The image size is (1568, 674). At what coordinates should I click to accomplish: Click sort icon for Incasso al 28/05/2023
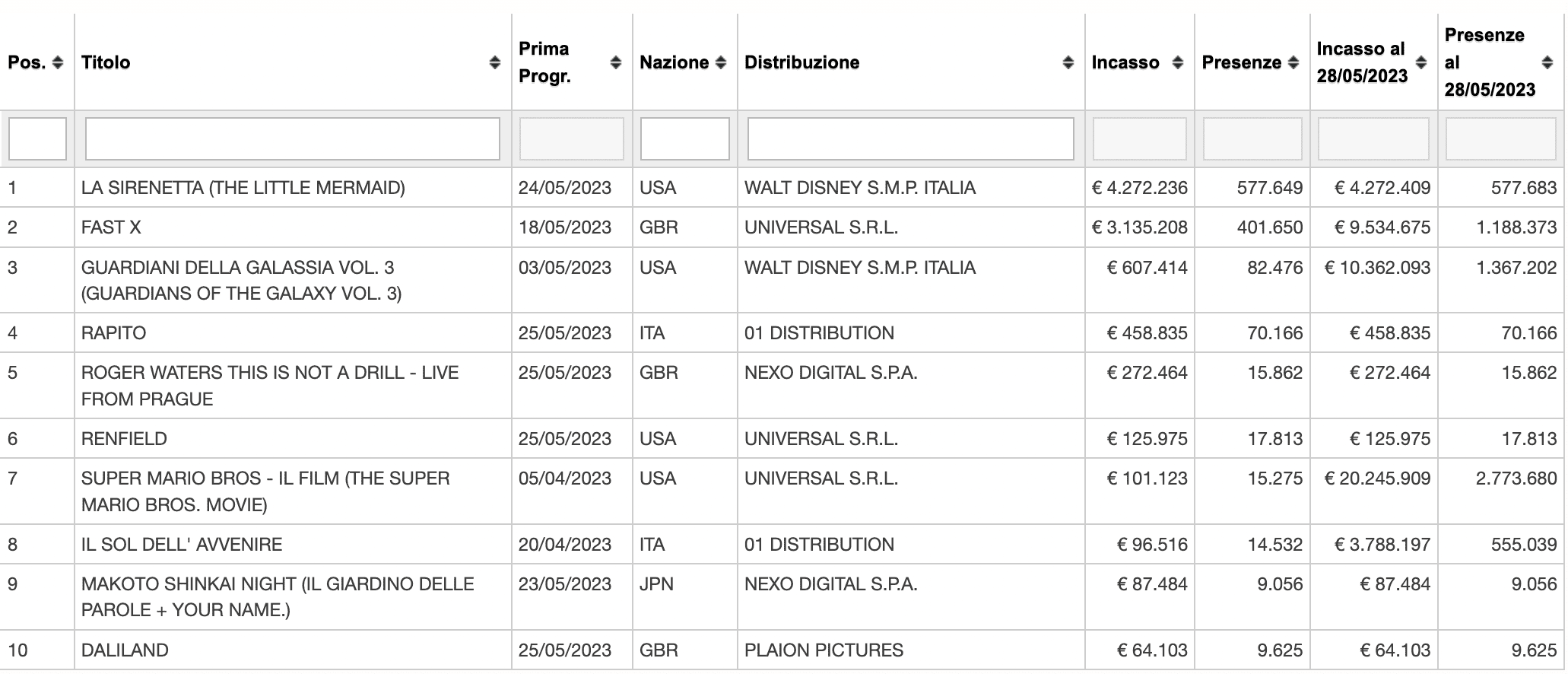1421,62
